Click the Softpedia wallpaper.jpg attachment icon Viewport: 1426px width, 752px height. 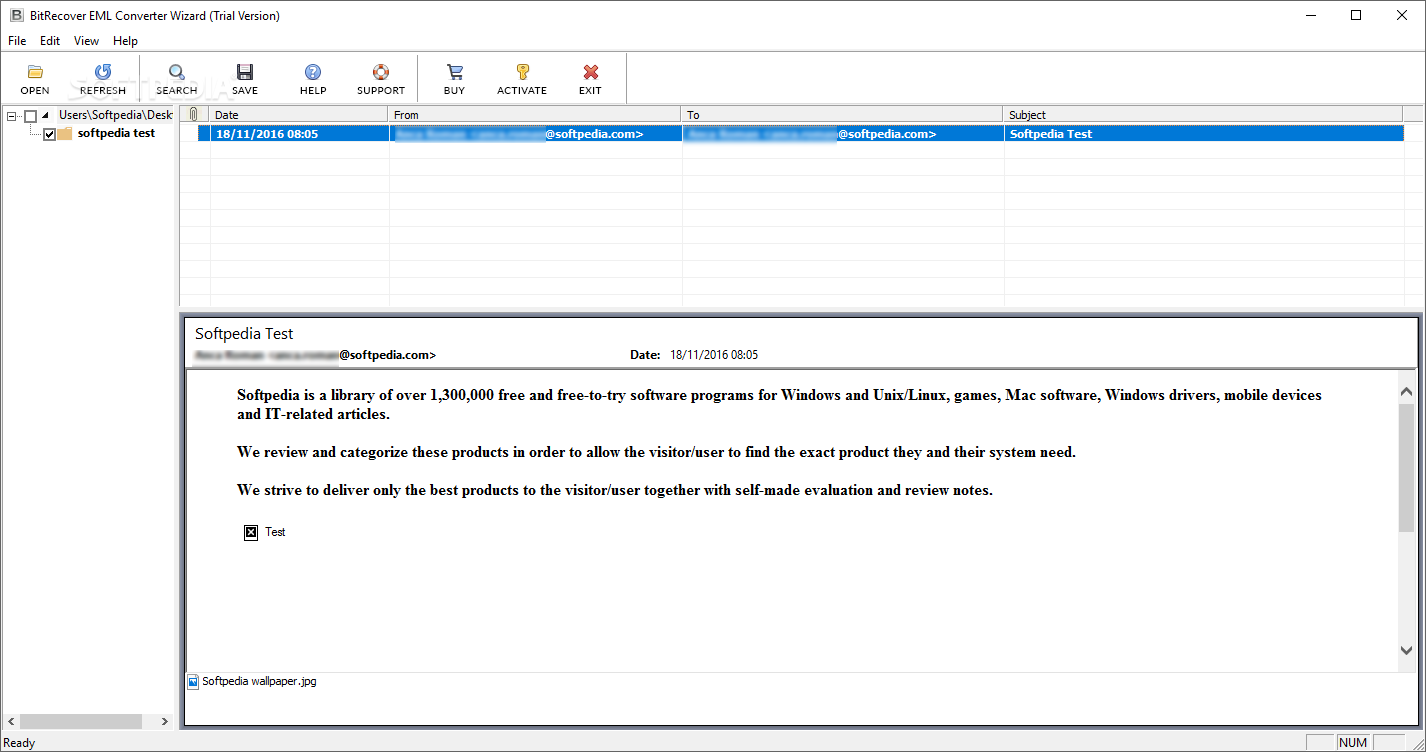click(193, 682)
